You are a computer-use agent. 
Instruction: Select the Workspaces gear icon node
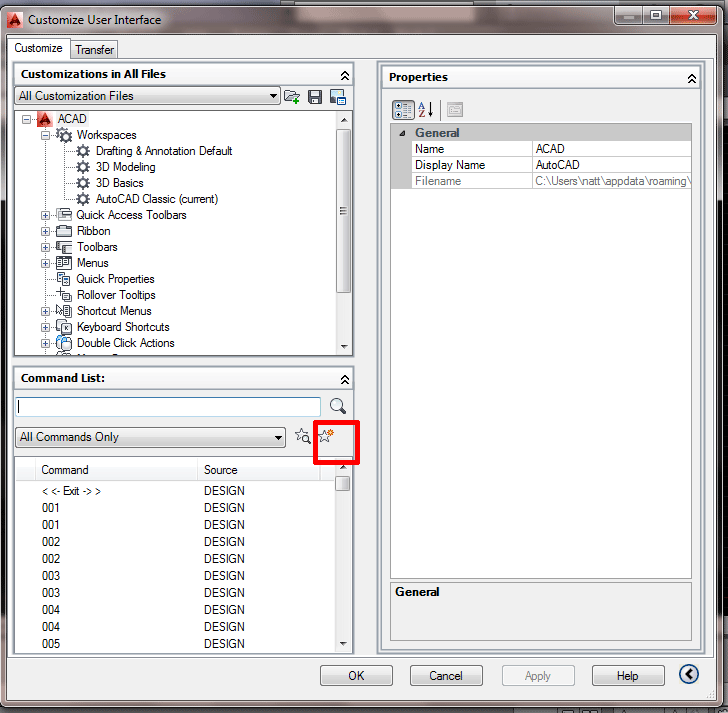(64, 135)
